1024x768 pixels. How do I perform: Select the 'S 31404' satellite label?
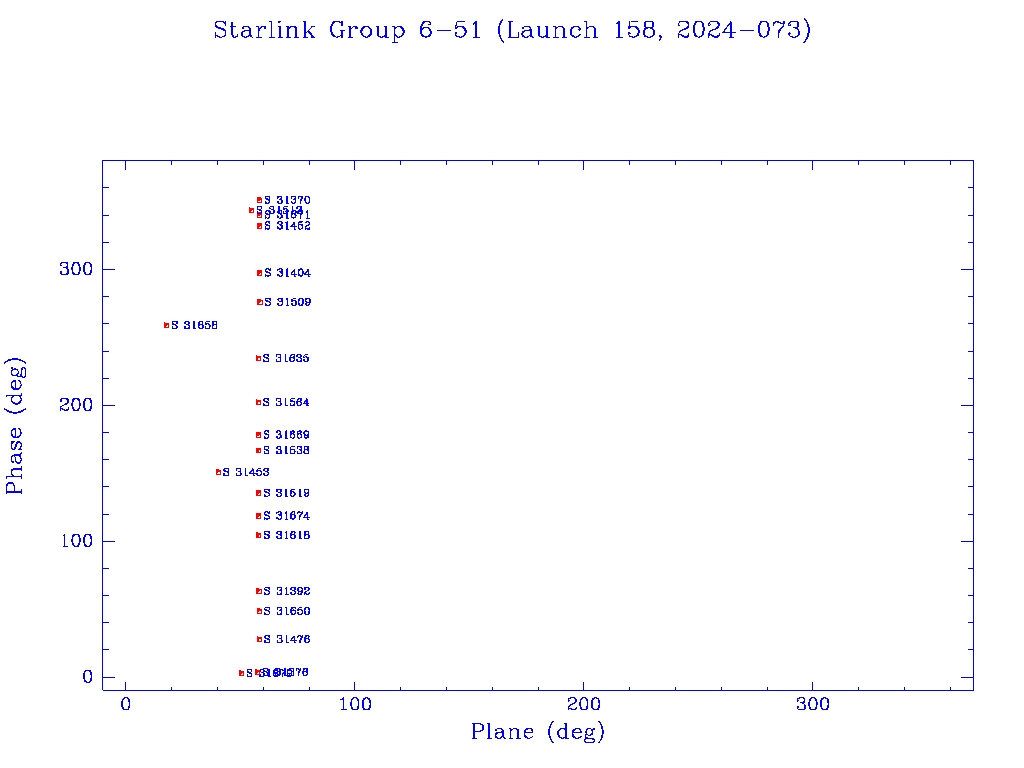pos(287,273)
